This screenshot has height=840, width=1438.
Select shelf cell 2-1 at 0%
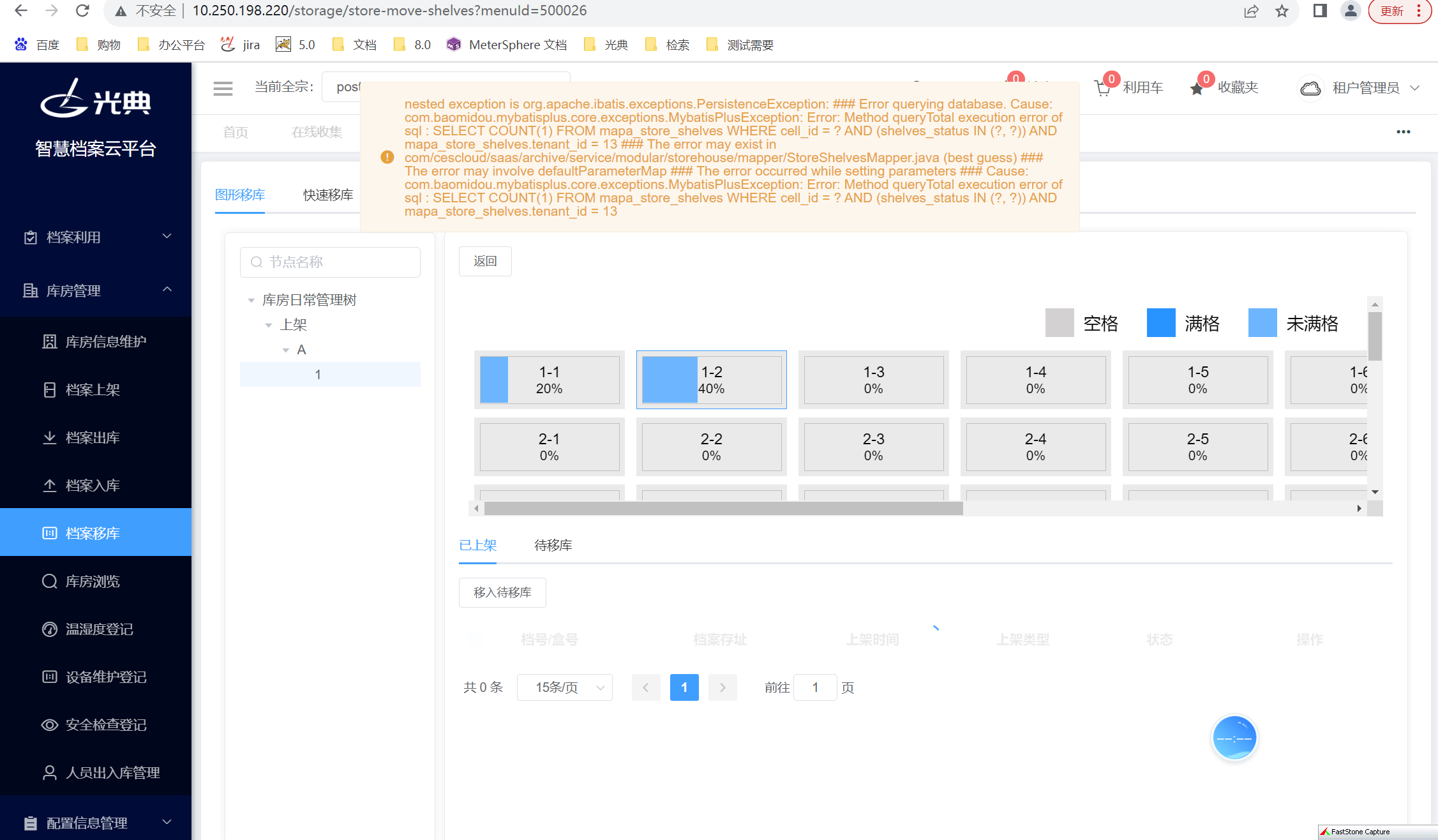(x=550, y=447)
